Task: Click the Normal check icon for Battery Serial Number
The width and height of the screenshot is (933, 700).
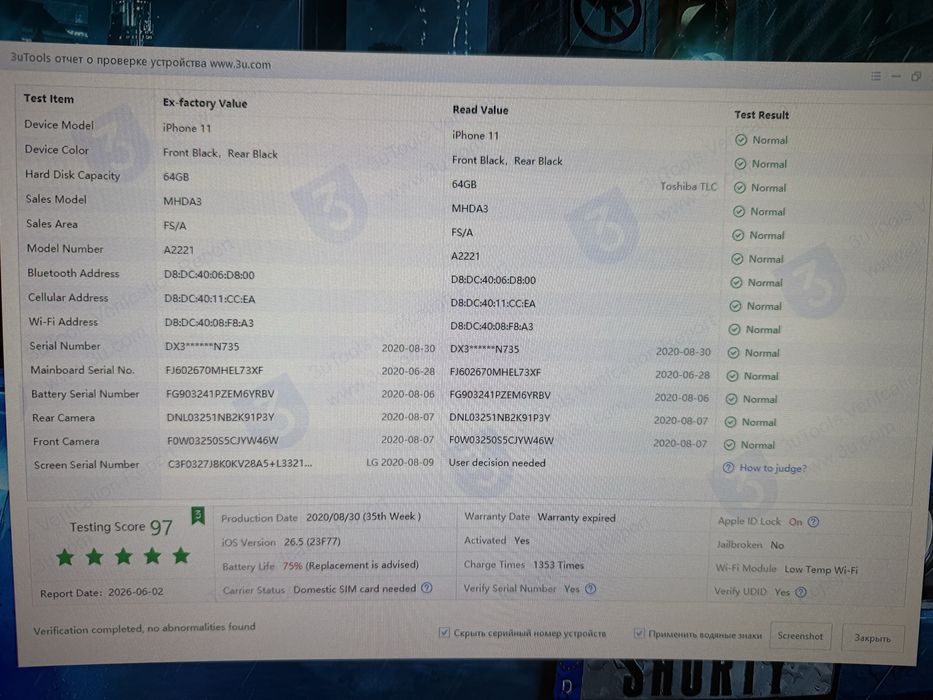Action: click(x=732, y=399)
